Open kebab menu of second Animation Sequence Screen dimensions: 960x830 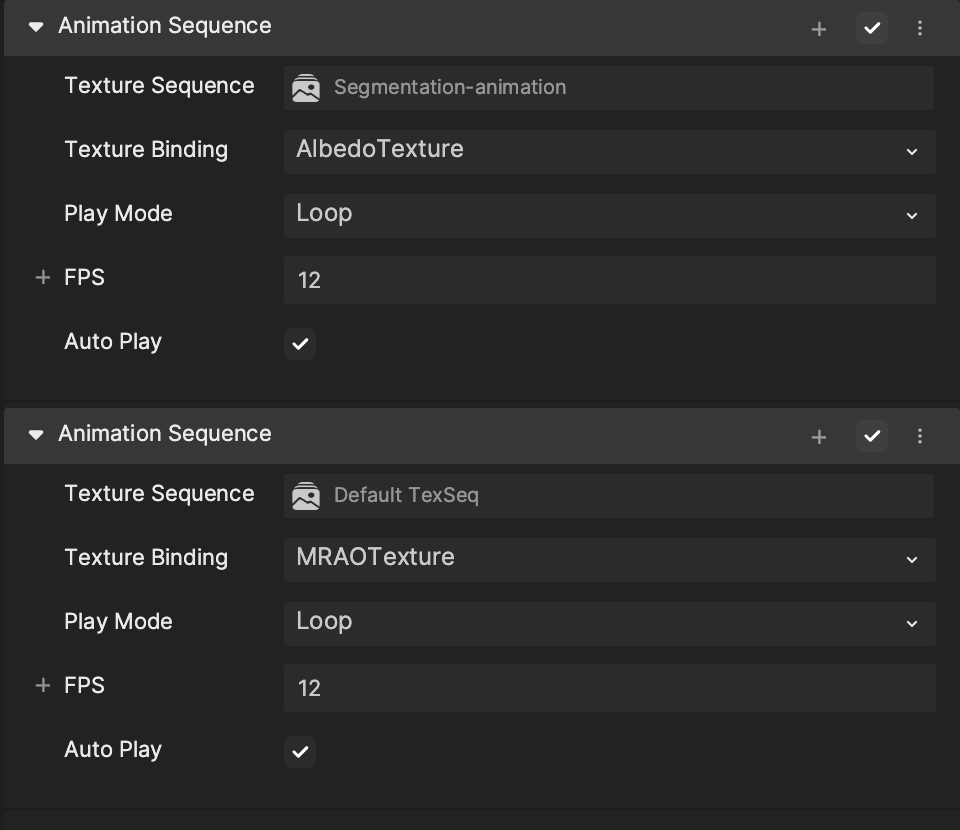click(x=920, y=437)
